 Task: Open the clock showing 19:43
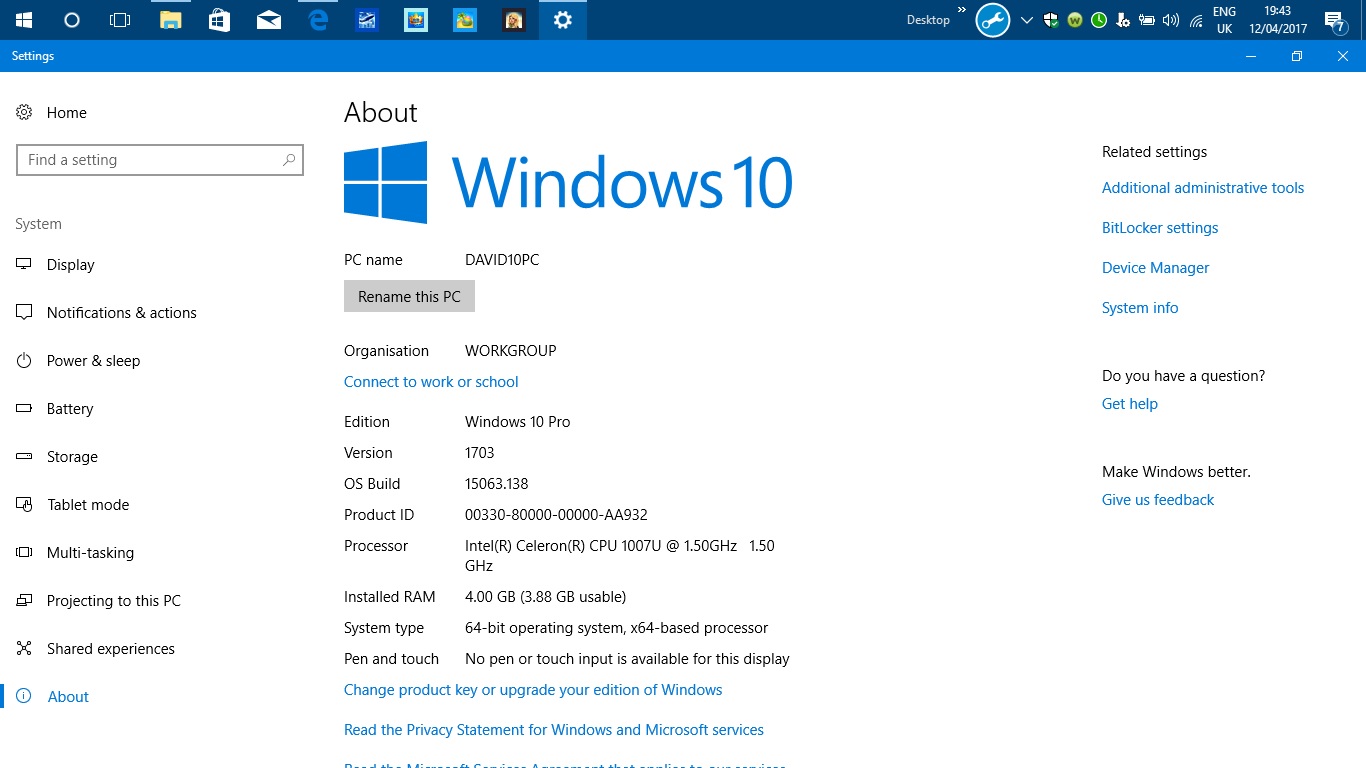(1278, 20)
